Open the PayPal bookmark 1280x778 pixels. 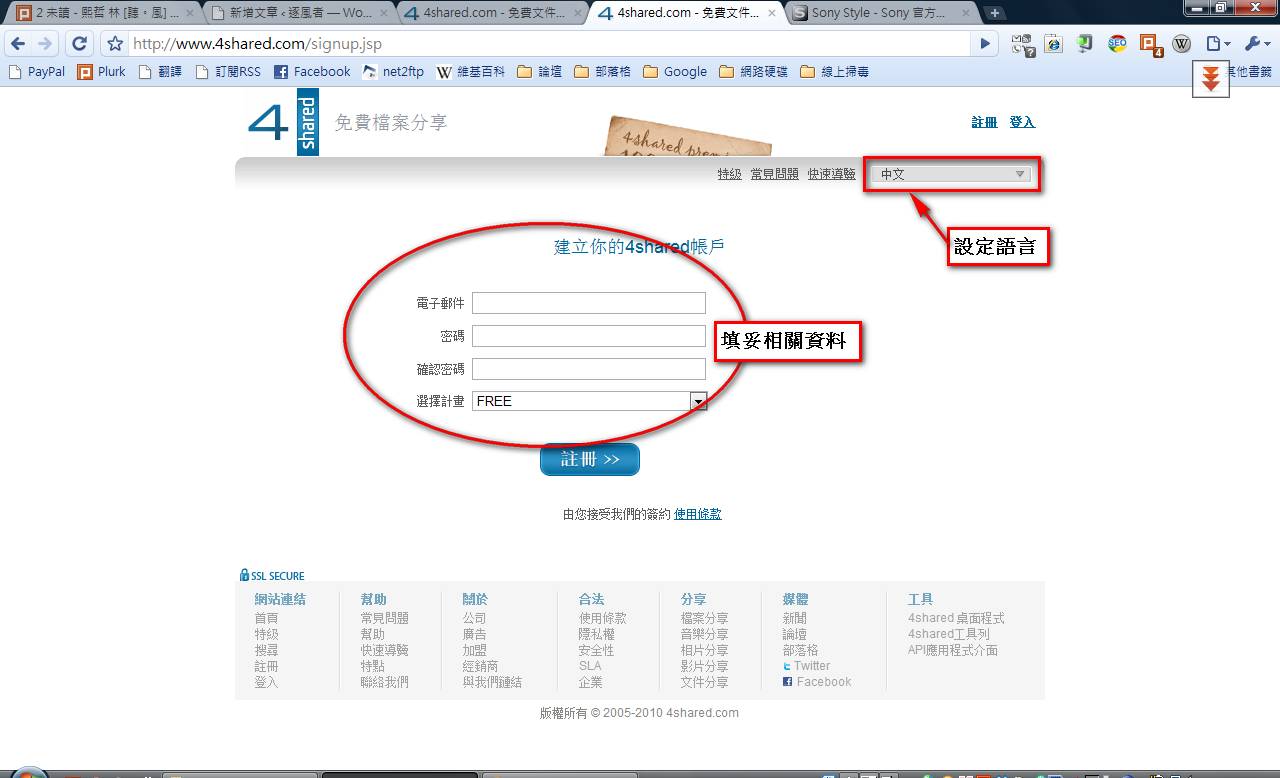(x=37, y=72)
